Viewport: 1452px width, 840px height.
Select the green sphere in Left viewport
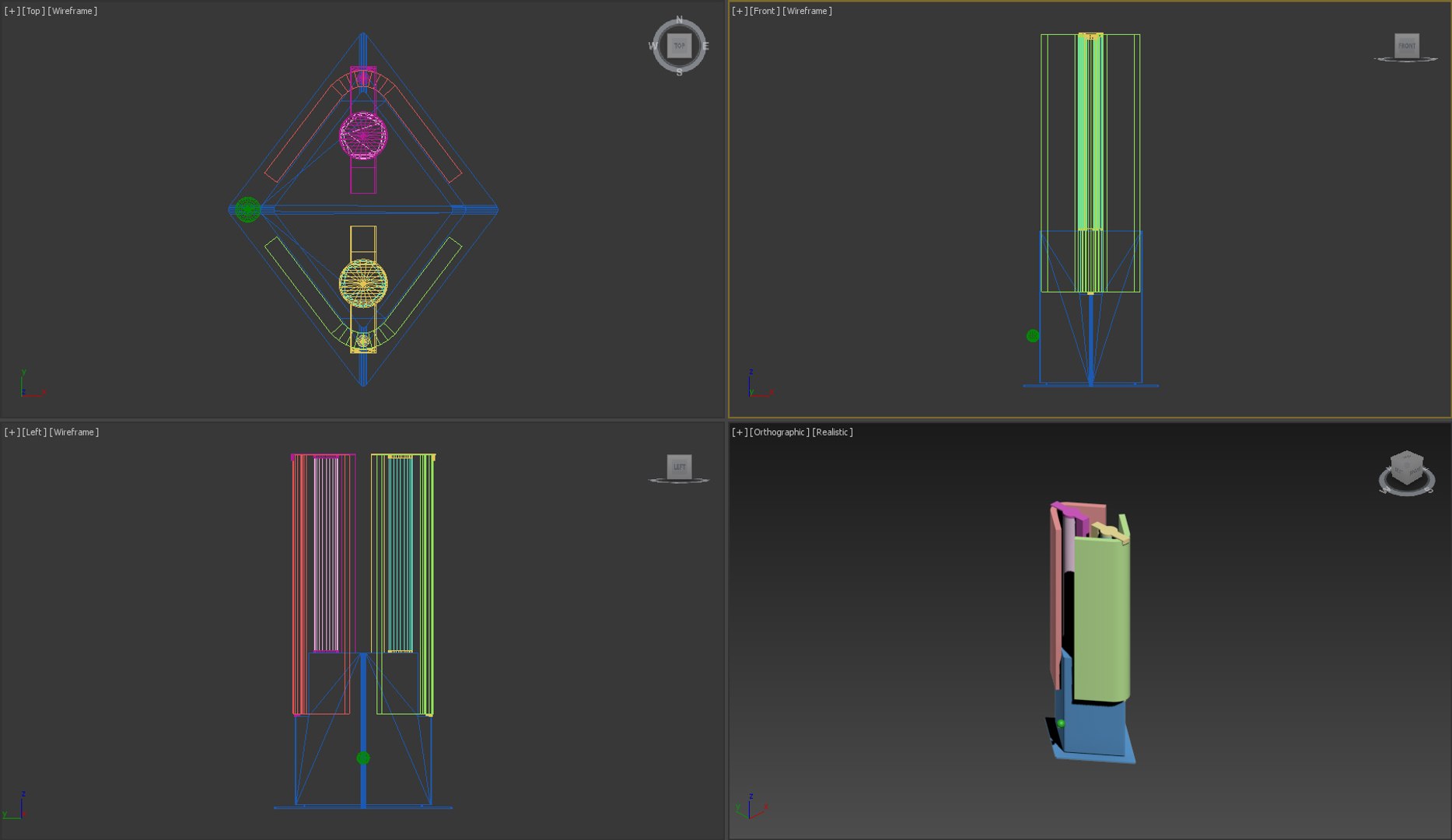[x=363, y=758]
